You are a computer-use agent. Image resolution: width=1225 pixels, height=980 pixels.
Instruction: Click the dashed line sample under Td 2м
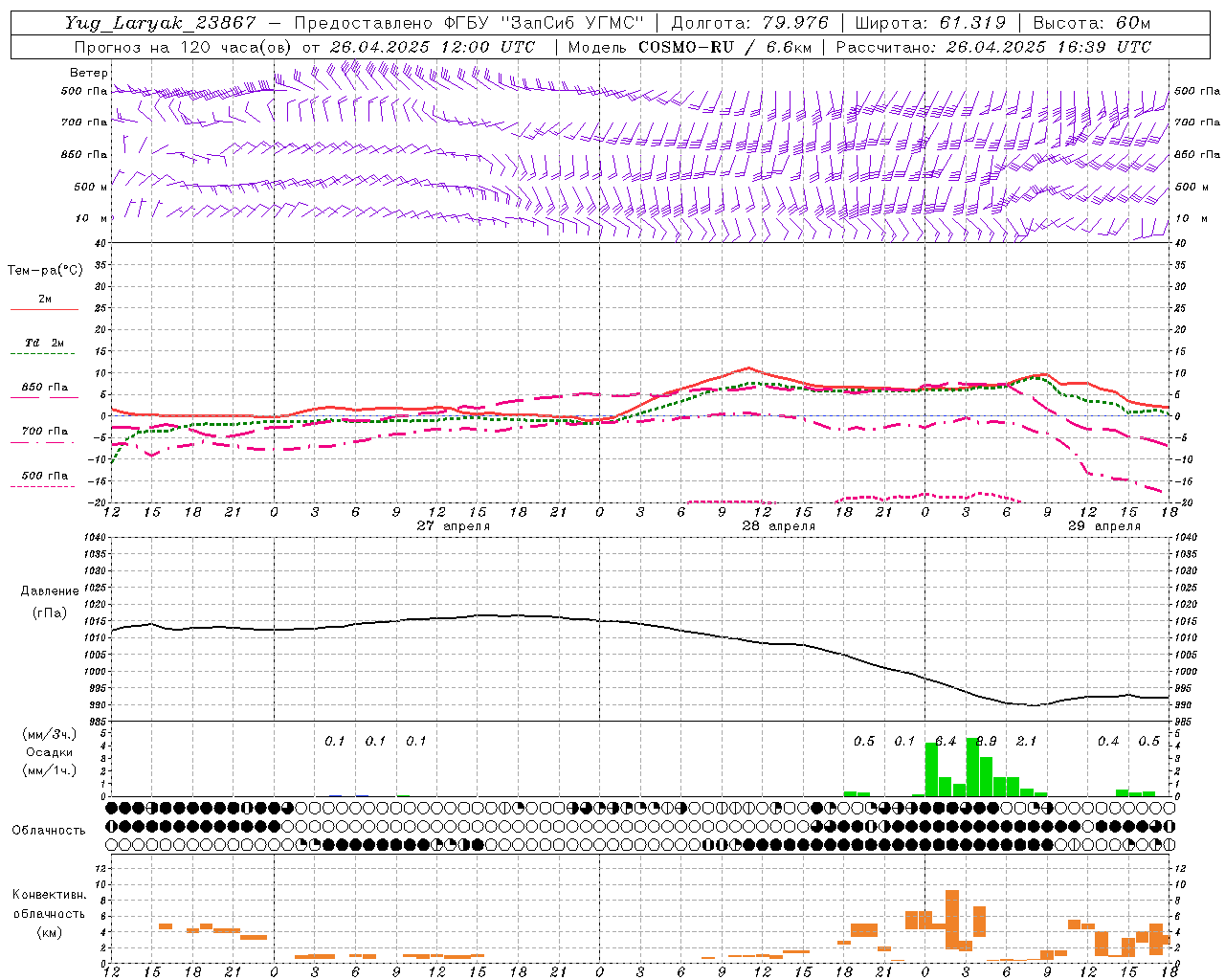[x=42, y=354]
